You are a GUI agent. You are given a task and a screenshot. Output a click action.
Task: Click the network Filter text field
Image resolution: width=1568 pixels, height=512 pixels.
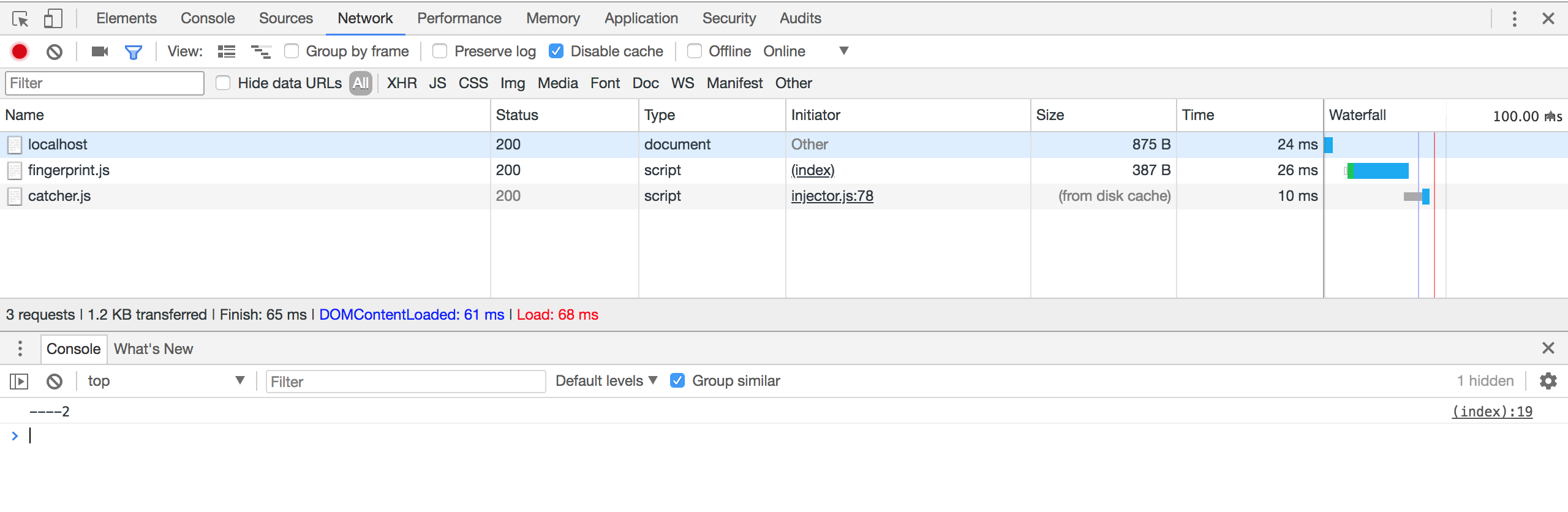point(105,83)
